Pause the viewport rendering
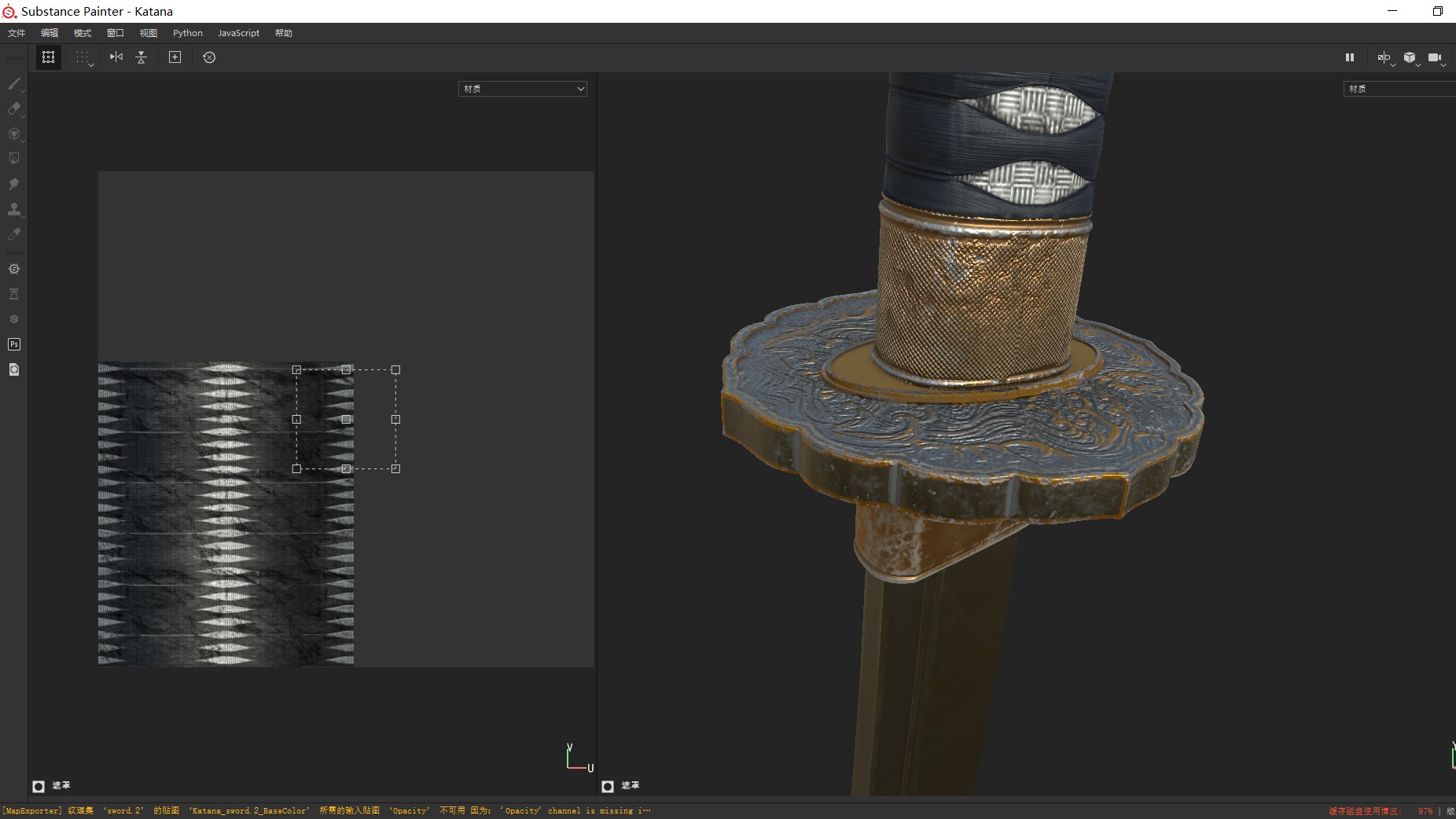This screenshot has height=819, width=1456. (1350, 57)
